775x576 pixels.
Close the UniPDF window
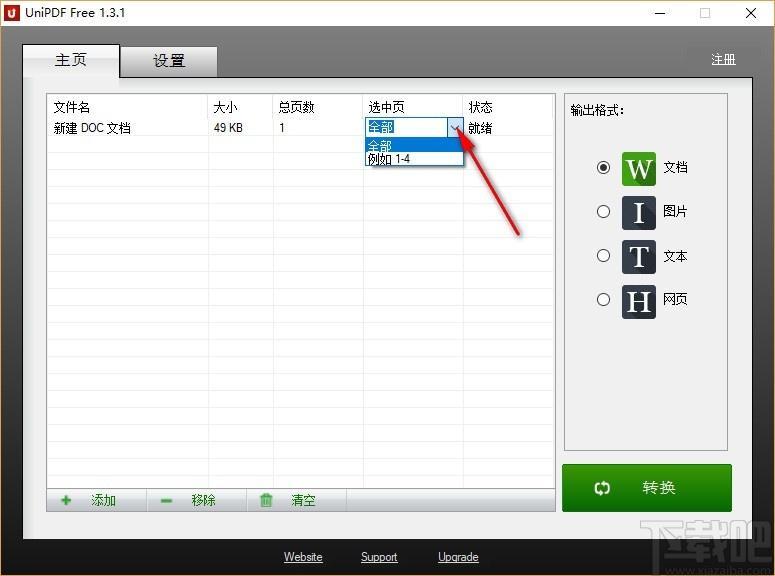click(x=751, y=13)
